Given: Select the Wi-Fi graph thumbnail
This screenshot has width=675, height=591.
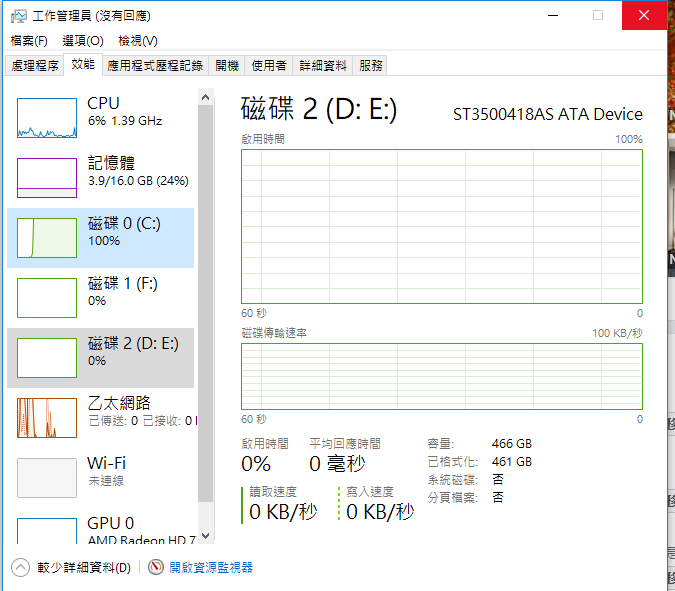Looking at the screenshot, I should pos(47,478).
